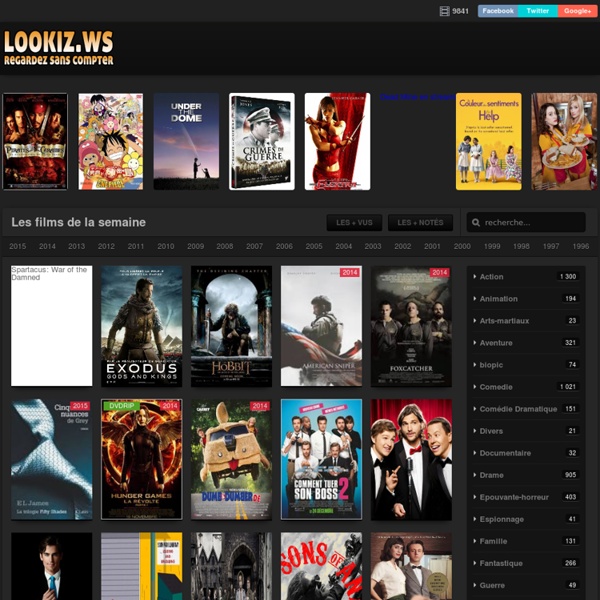Open Spartacus: War of the Damned tile

(52, 326)
